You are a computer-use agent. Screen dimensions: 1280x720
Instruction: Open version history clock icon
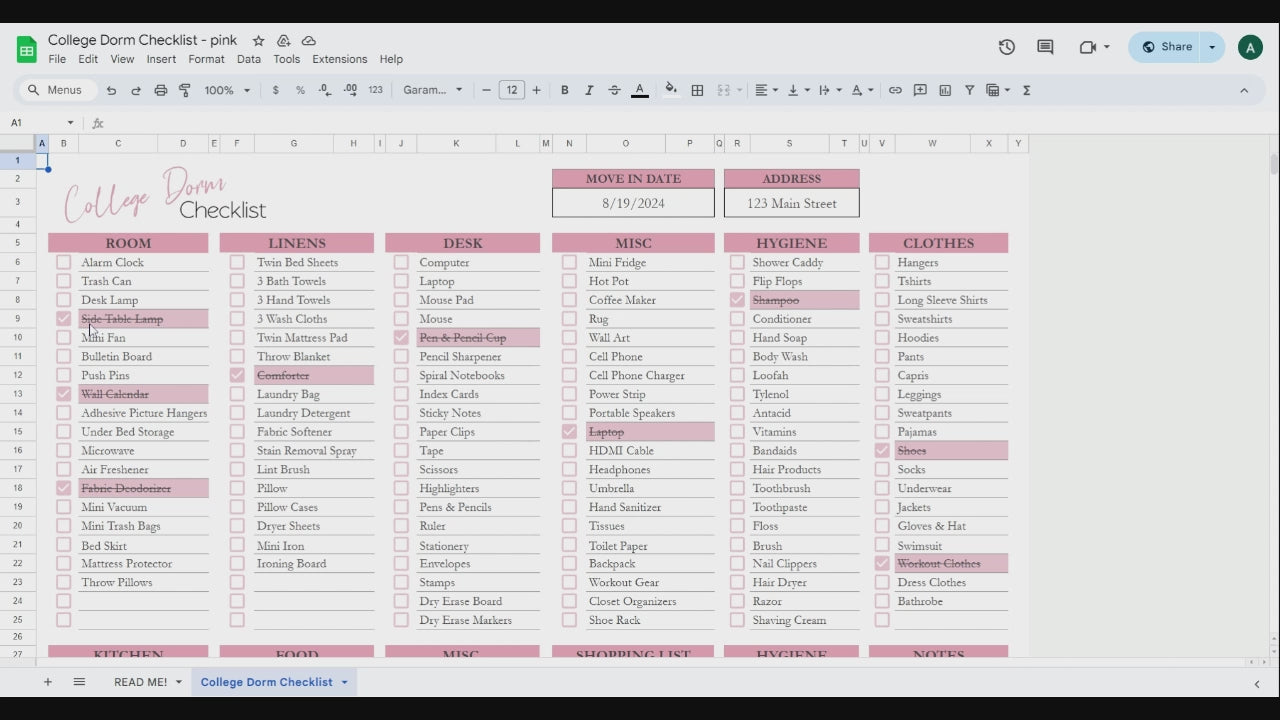click(1007, 47)
